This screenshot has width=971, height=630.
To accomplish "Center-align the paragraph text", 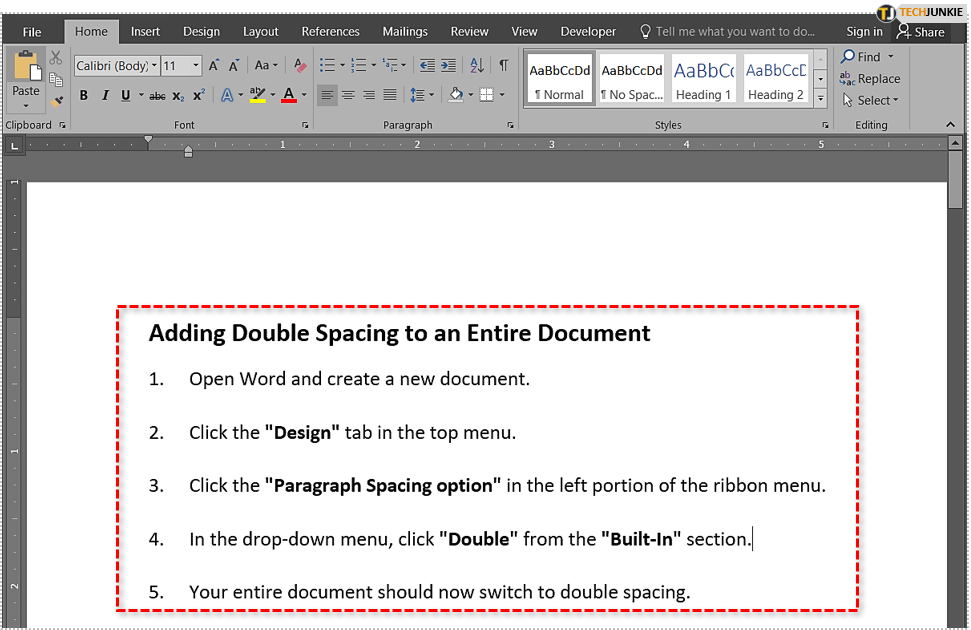I will [348, 96].
